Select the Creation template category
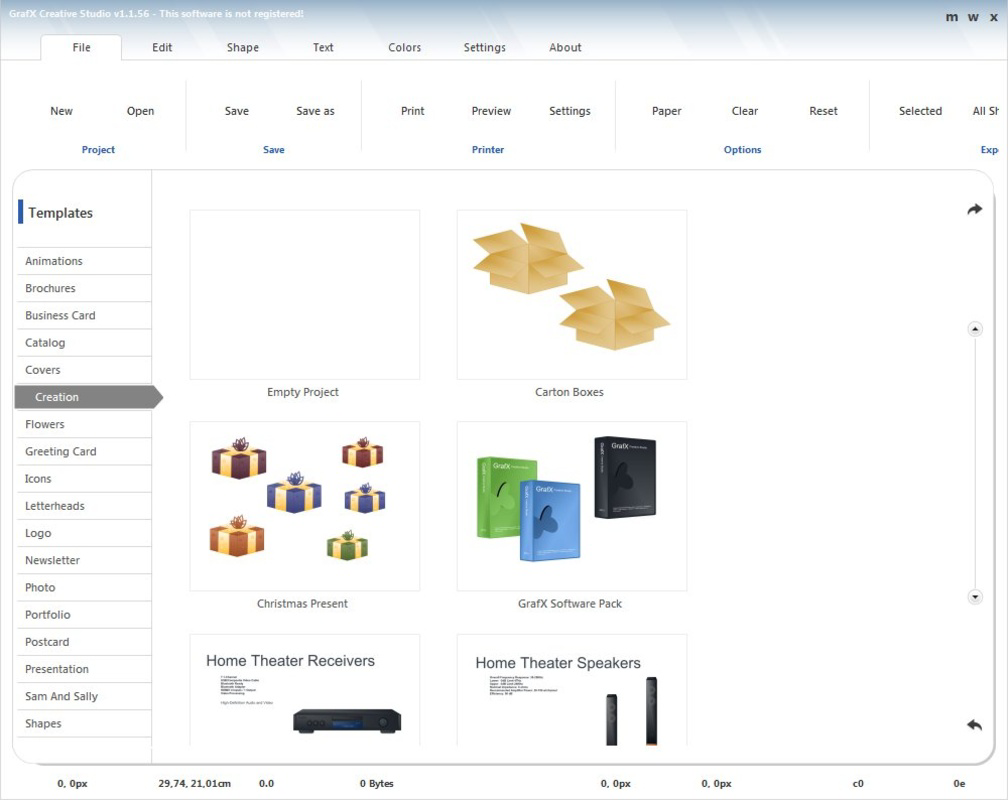The height and width of the screenshot is (800, 1008). tap(88, 397)
